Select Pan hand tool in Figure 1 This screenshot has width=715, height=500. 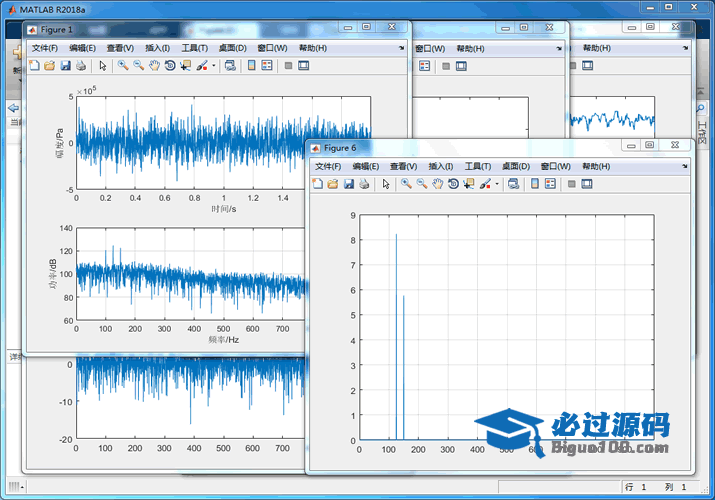[x=155, y=66]
